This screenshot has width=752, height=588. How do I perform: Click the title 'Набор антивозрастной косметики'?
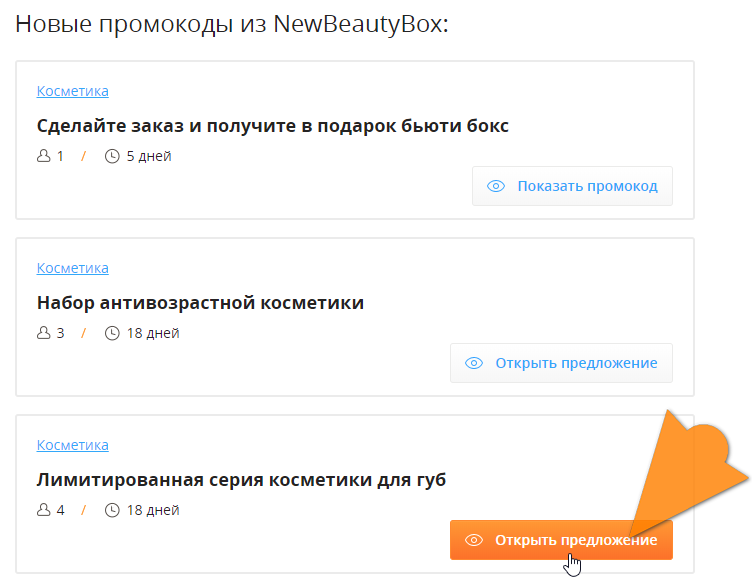(200, 303)
